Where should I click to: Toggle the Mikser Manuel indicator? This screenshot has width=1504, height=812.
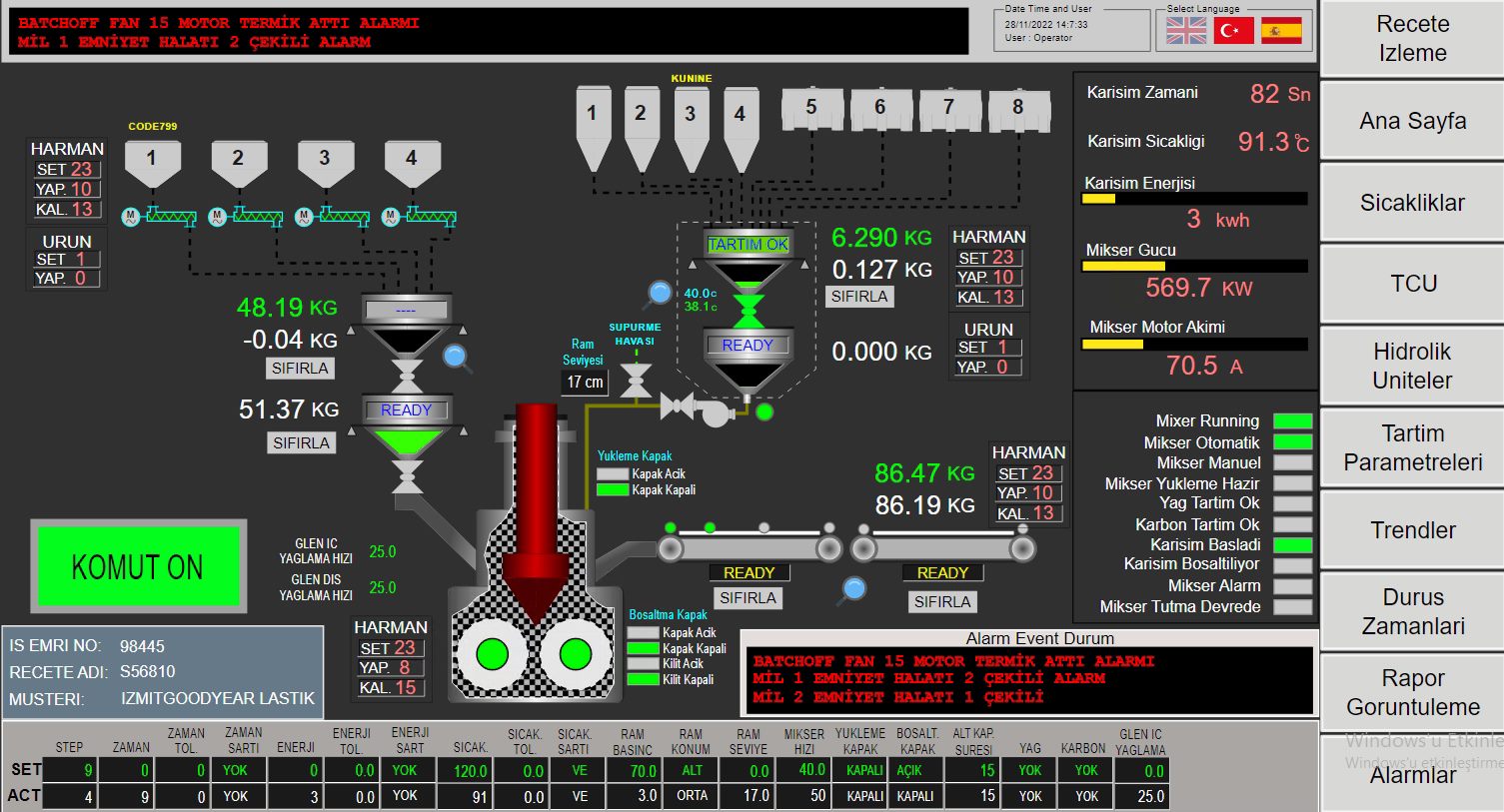coord(1292,462)
